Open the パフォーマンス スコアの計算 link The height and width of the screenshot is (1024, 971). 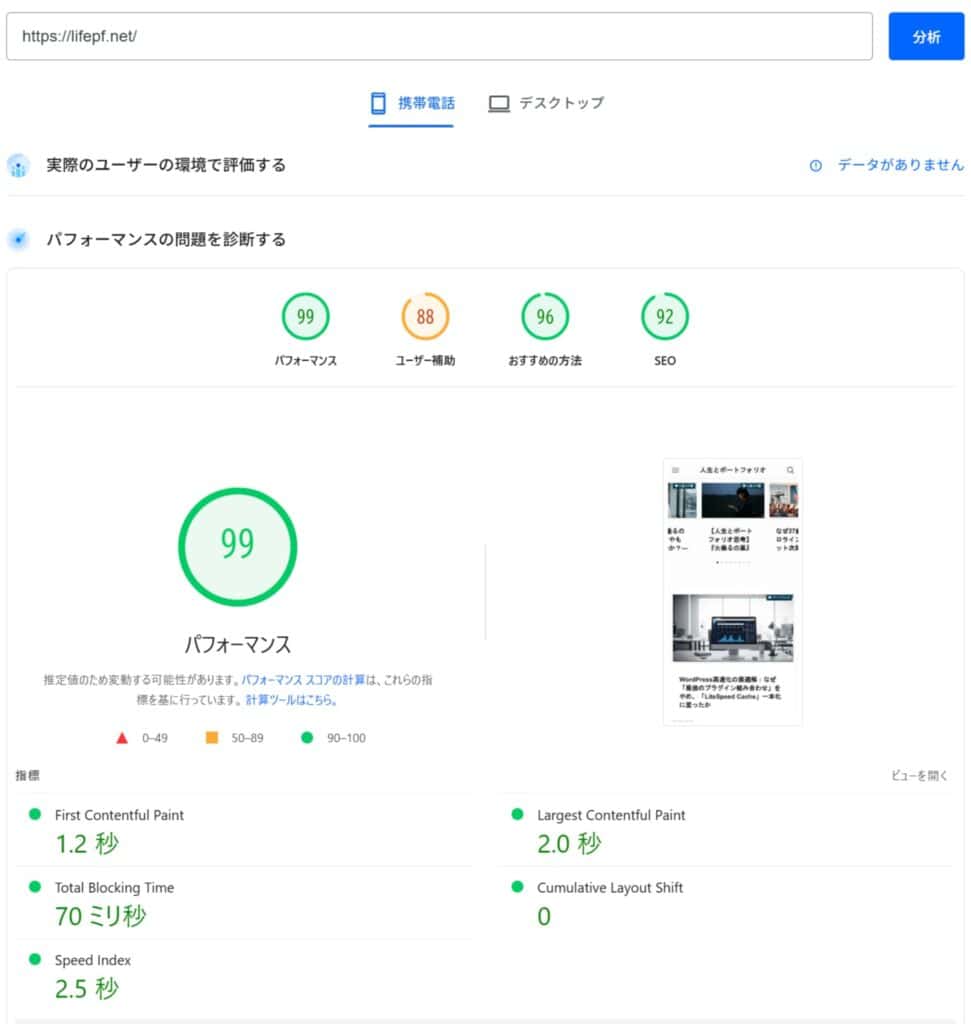[x=303, y=680]
